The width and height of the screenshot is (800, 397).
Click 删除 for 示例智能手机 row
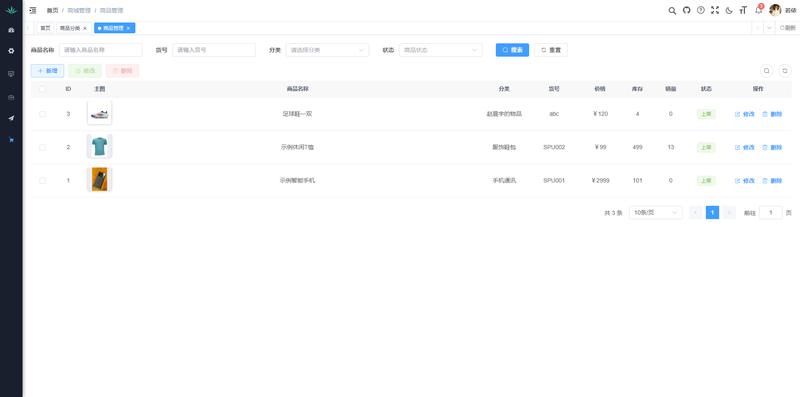click(772, 181)
